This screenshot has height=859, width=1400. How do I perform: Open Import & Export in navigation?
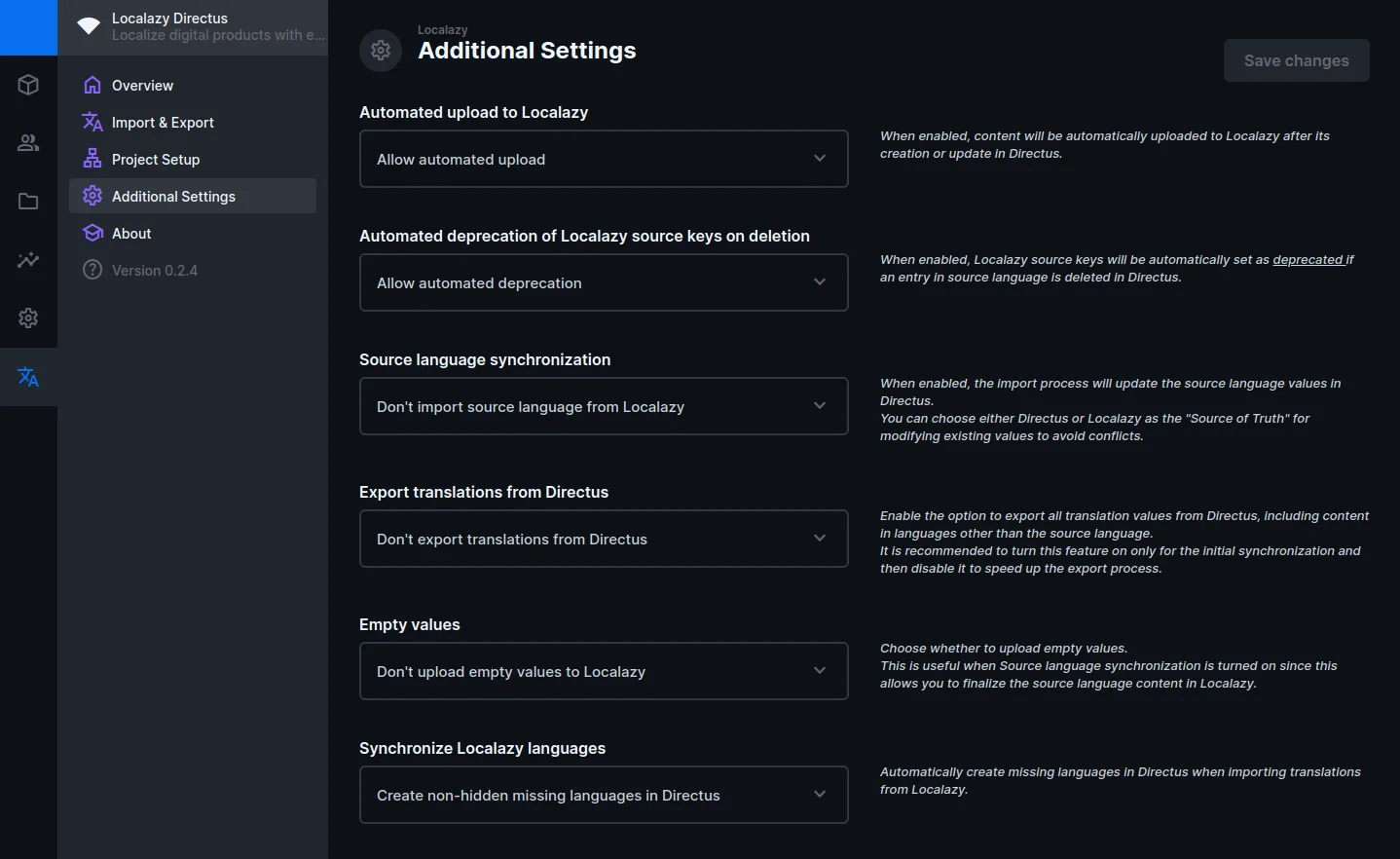tap(193, 122)
